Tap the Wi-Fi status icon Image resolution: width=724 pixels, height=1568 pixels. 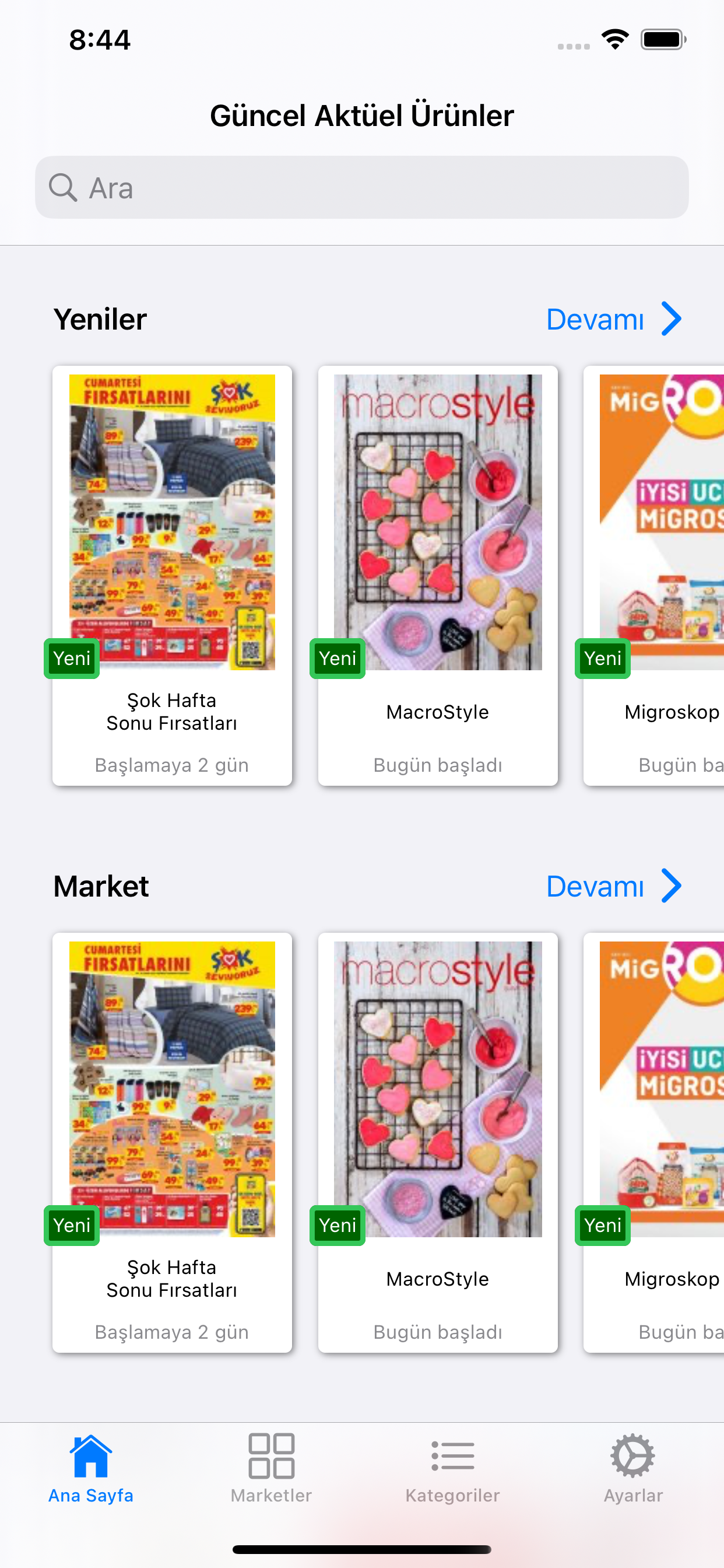615,40
